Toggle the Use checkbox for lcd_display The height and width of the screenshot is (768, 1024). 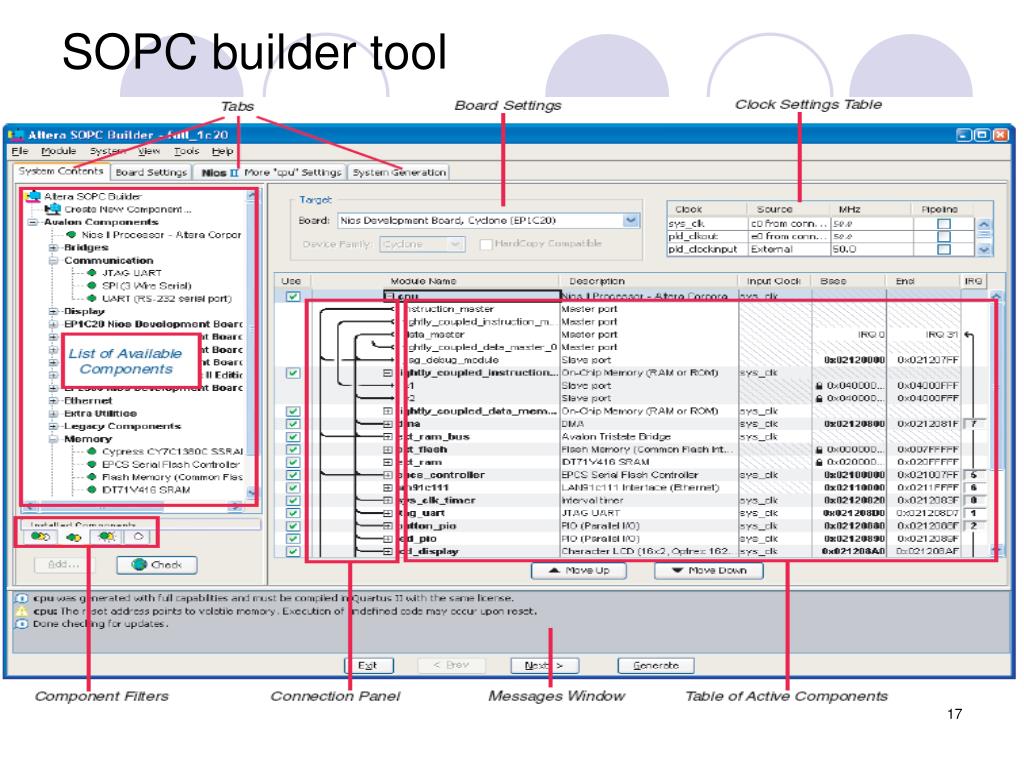click(293, 551)
